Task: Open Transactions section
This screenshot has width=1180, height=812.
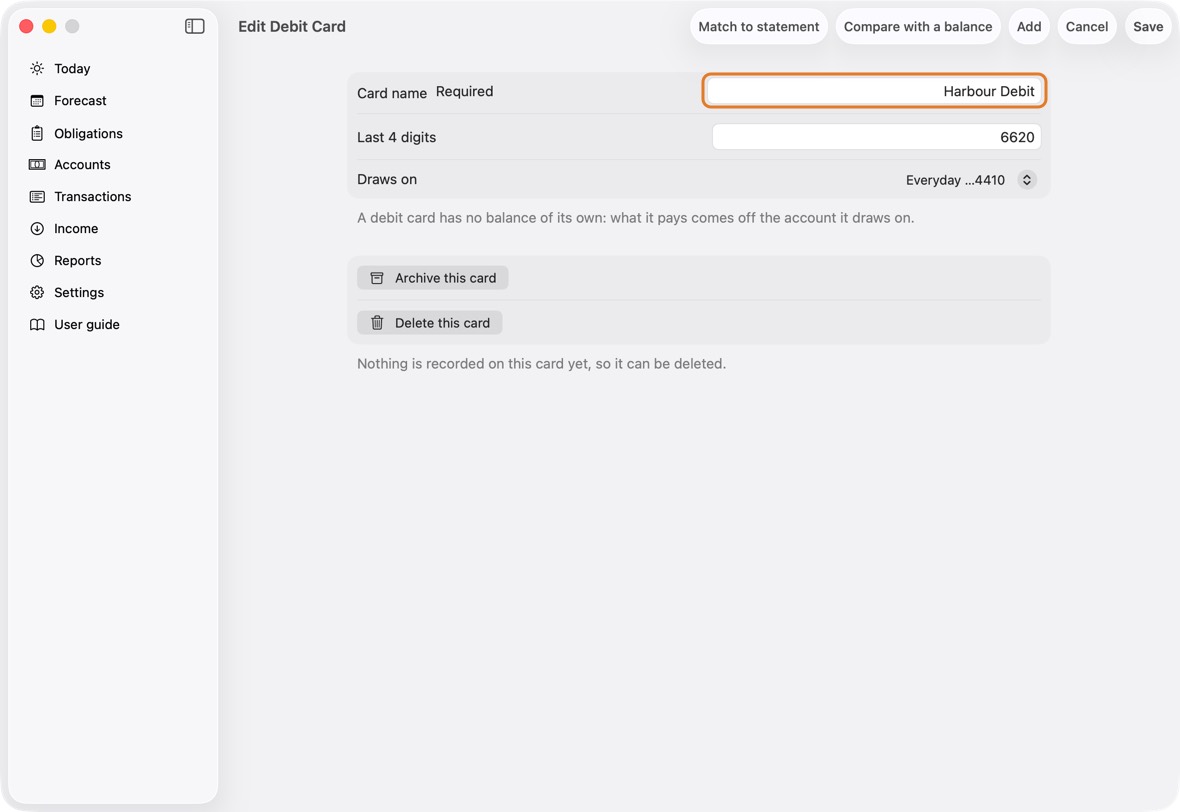Action: click(x=93, y=196)
